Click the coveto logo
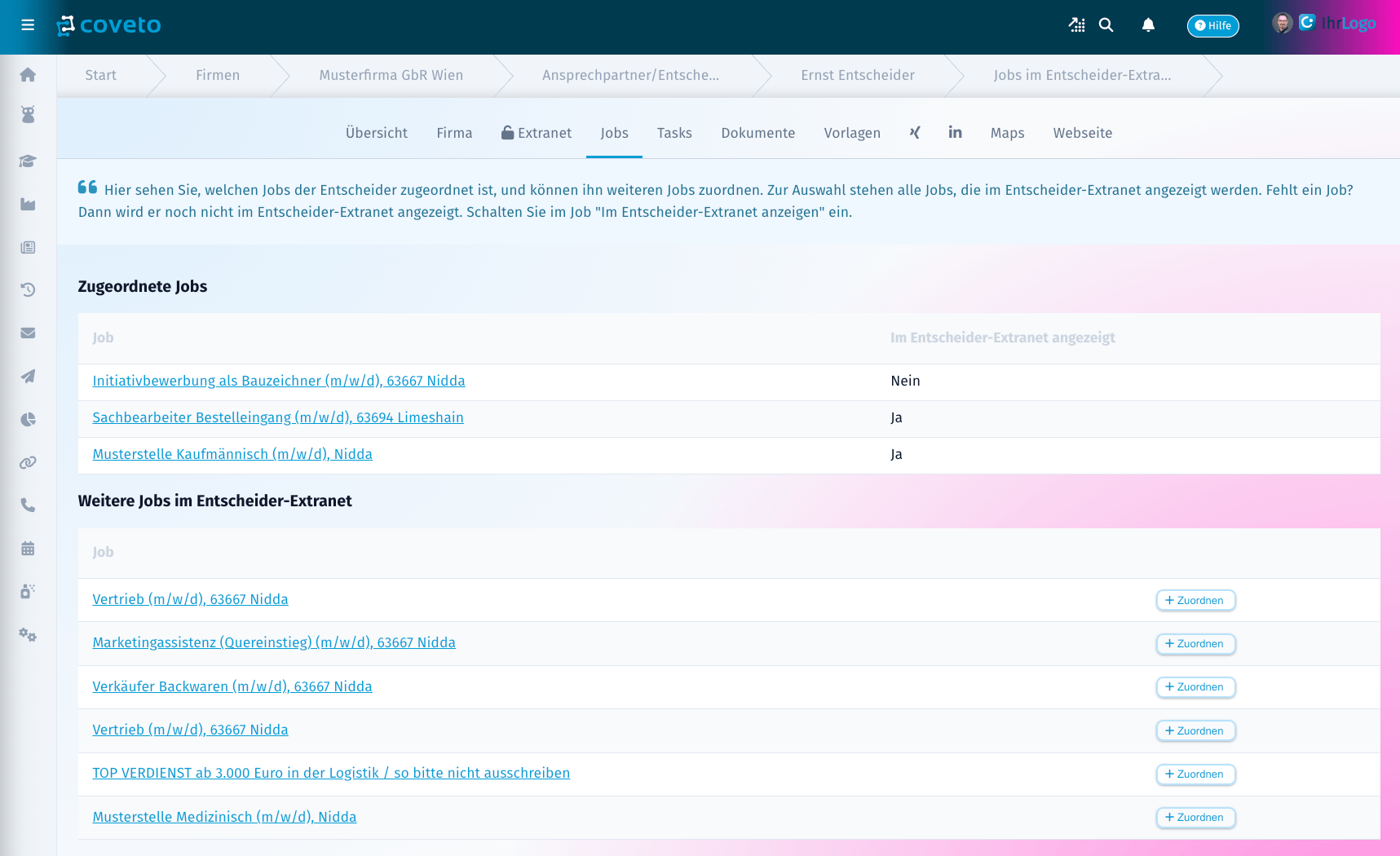1400x856 pixels. (109, 25)
